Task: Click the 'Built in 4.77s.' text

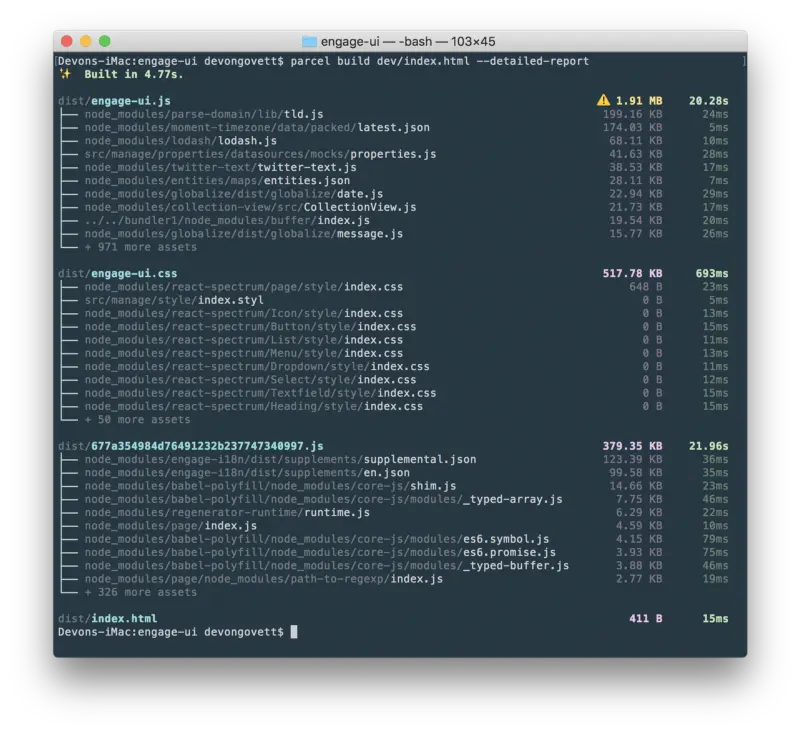Action: tap(134, 74)
